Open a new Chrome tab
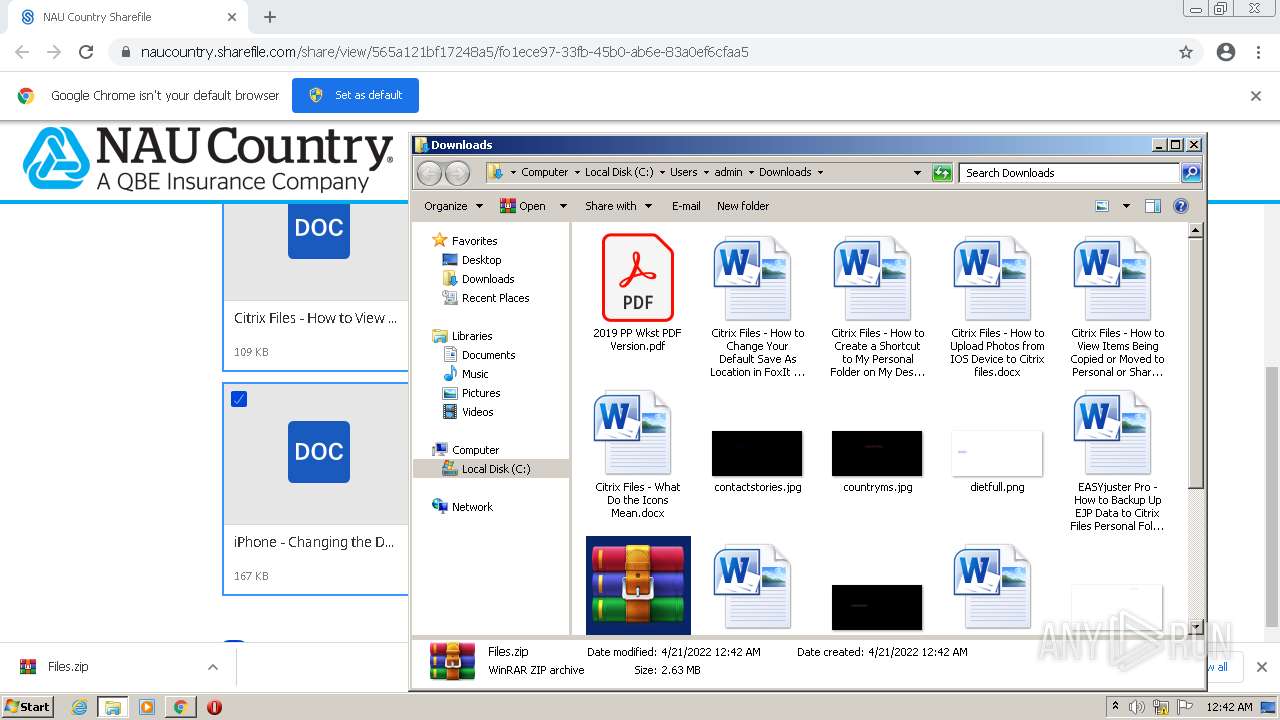Image resolution: width=1280 pixels, height=720 pixels. (x=270, y=17)
